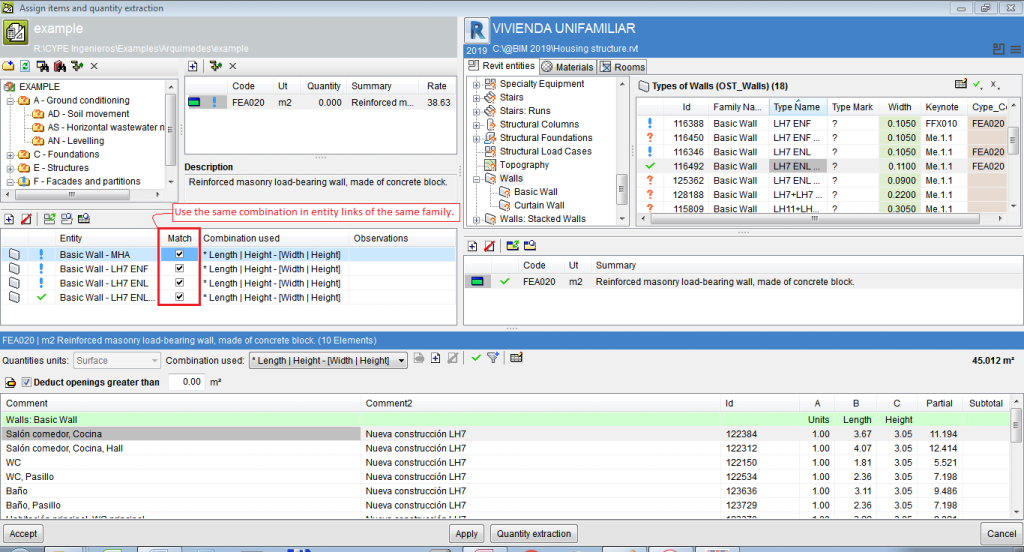Click the black binoculars search icon

coord(42,66)
